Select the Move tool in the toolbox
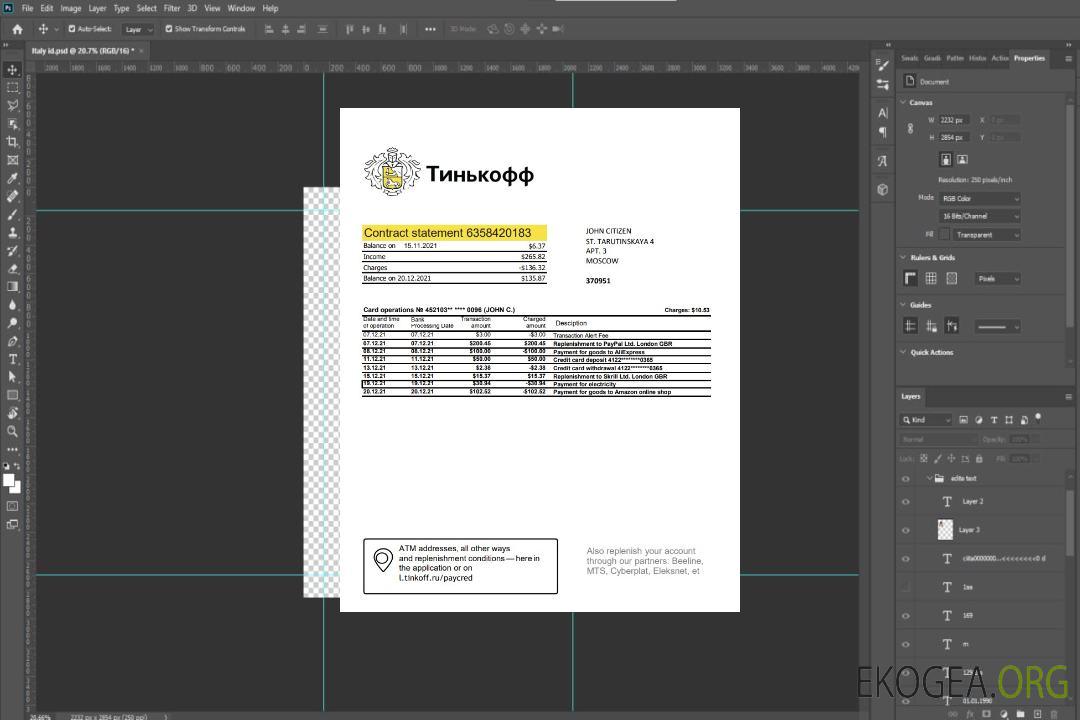This screenshot has width=1080, height=720. coord(12,70)
